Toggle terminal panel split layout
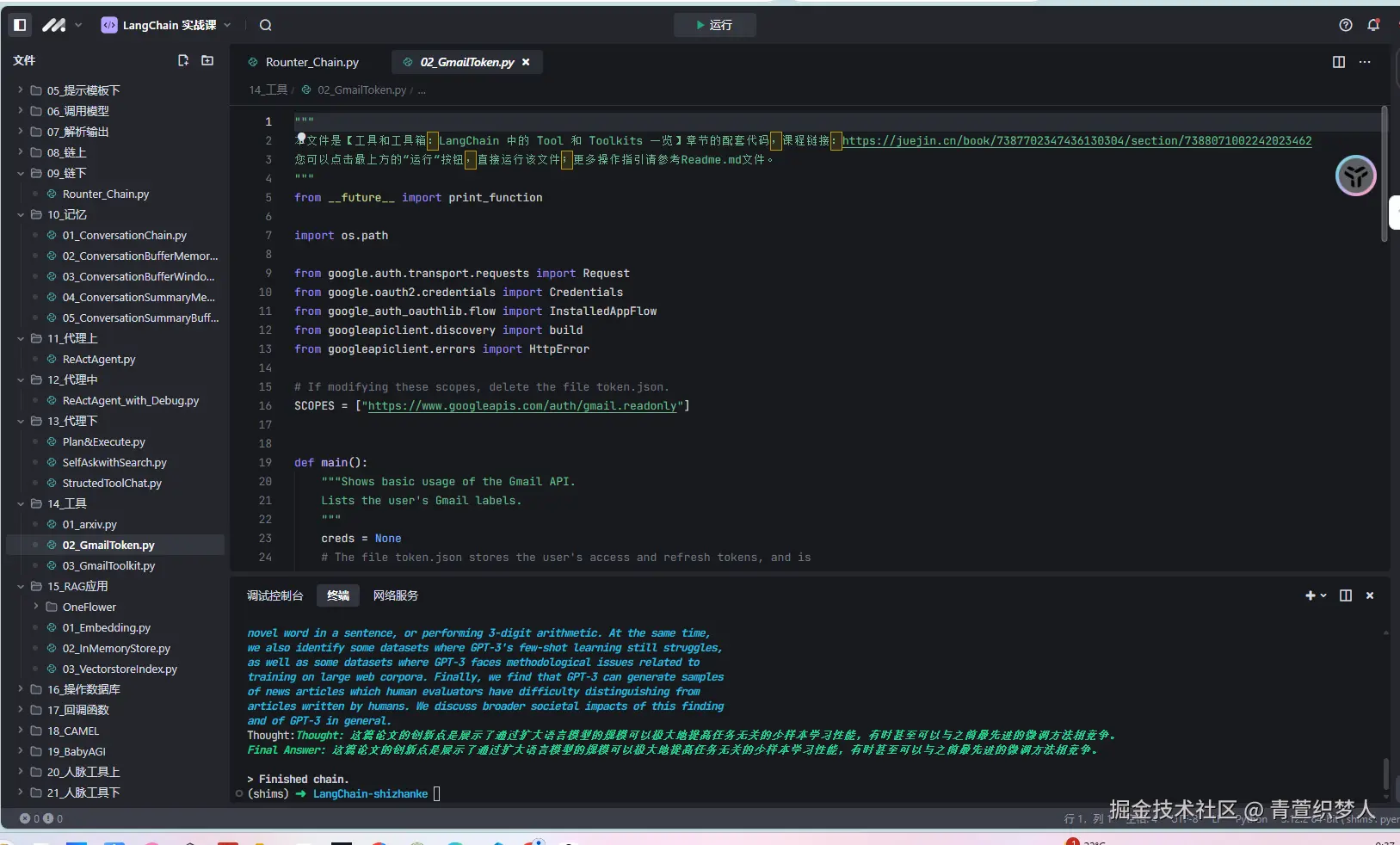Image resolution: width=1400 pixels, height=845 pixels. (x=1346, y=595)
